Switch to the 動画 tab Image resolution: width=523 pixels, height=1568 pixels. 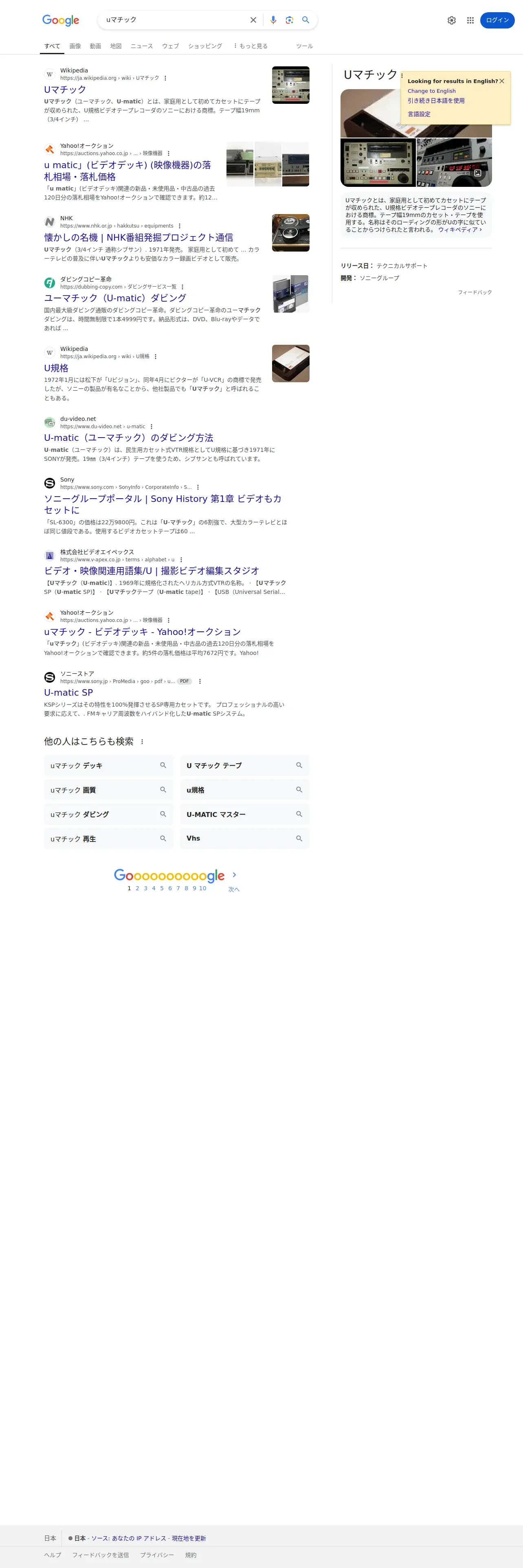[x=96, y=46]
